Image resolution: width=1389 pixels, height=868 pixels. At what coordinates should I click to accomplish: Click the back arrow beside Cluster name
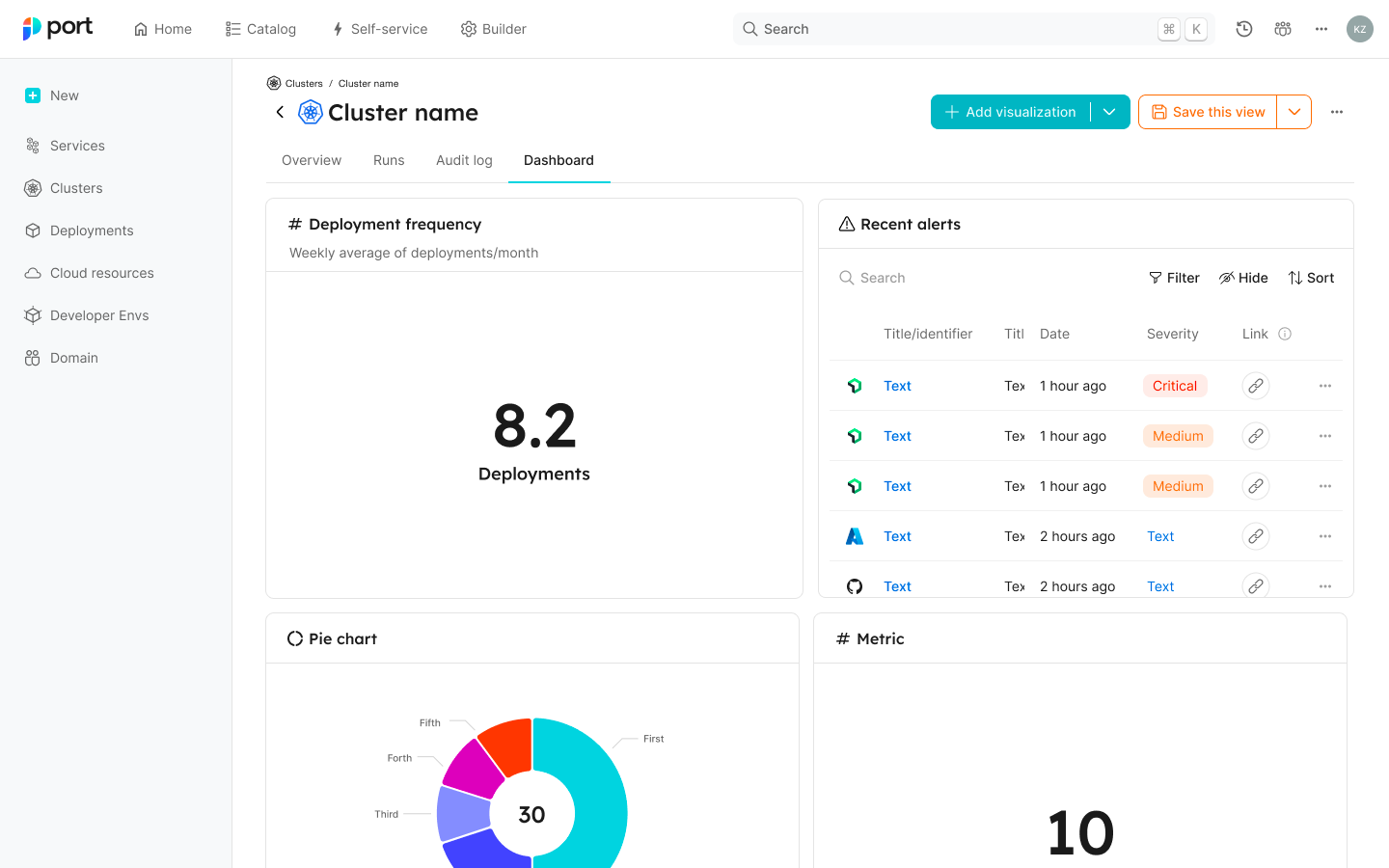pos(280,112)
